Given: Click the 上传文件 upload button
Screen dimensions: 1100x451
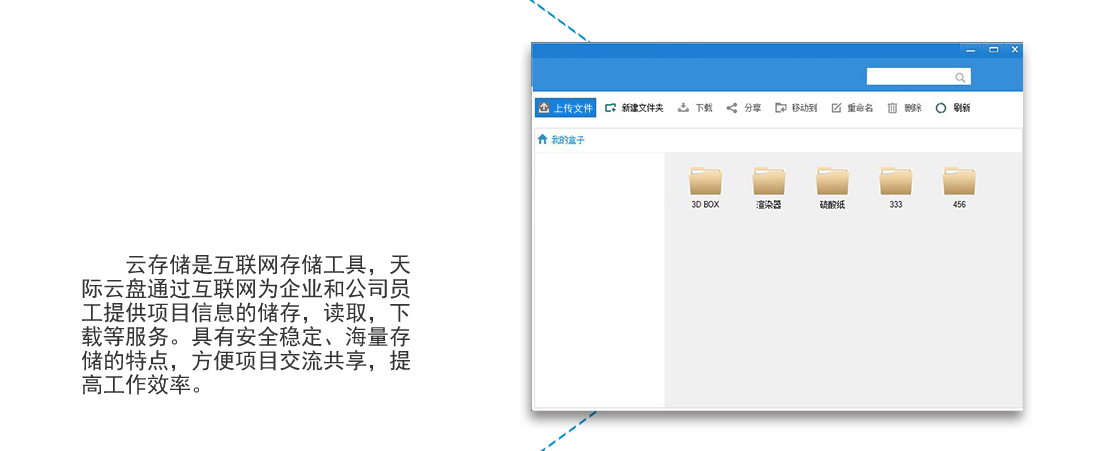Looking at the screenshot, I should click(x=565, y=108).
